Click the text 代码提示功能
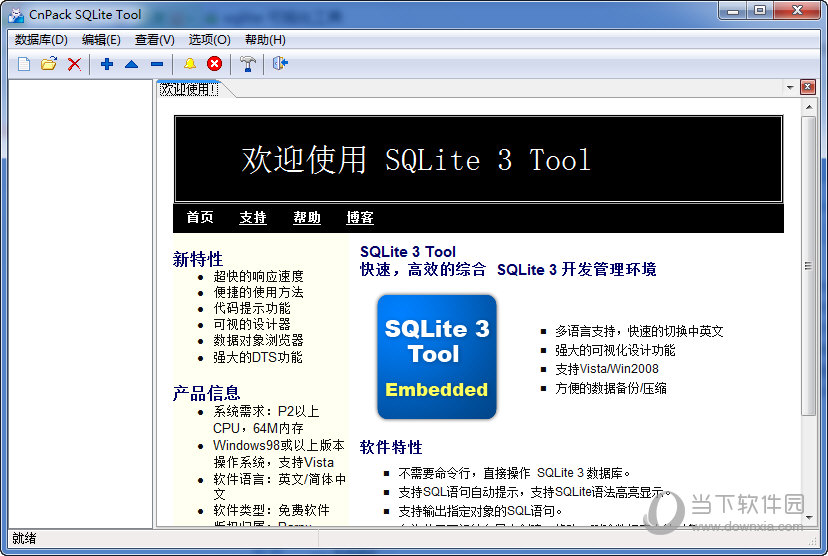The height and width of the screenshot is (556, 828). (x=252, y=308)
